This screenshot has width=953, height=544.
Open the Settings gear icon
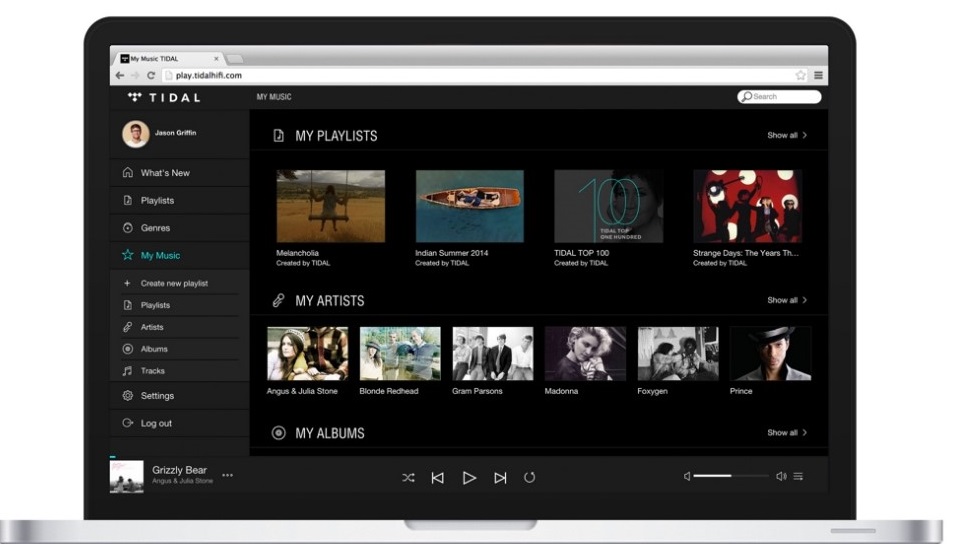(128, 396)
